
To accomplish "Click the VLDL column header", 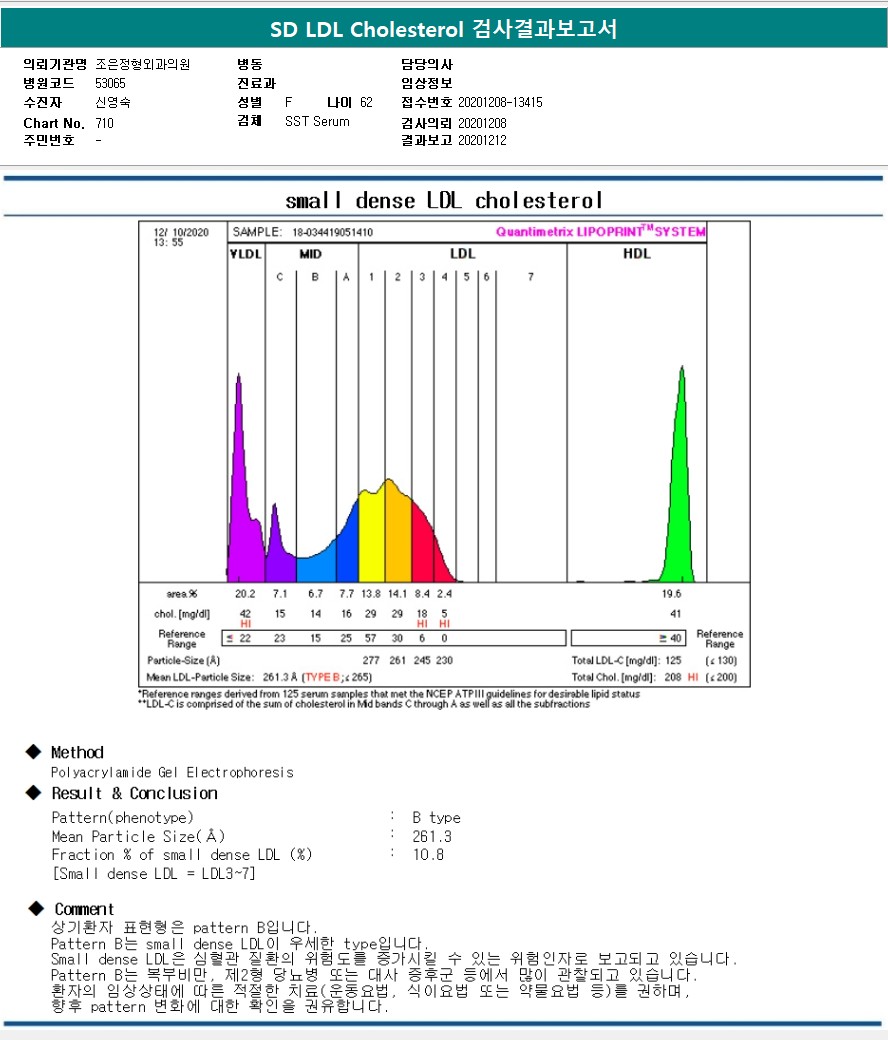I will [x=245, y=254].
